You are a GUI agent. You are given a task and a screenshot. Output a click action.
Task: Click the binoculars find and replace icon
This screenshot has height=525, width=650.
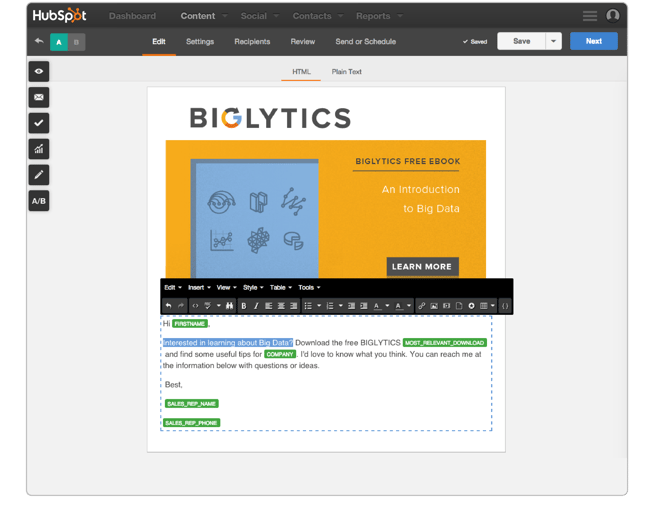click(x=229, y=306)
